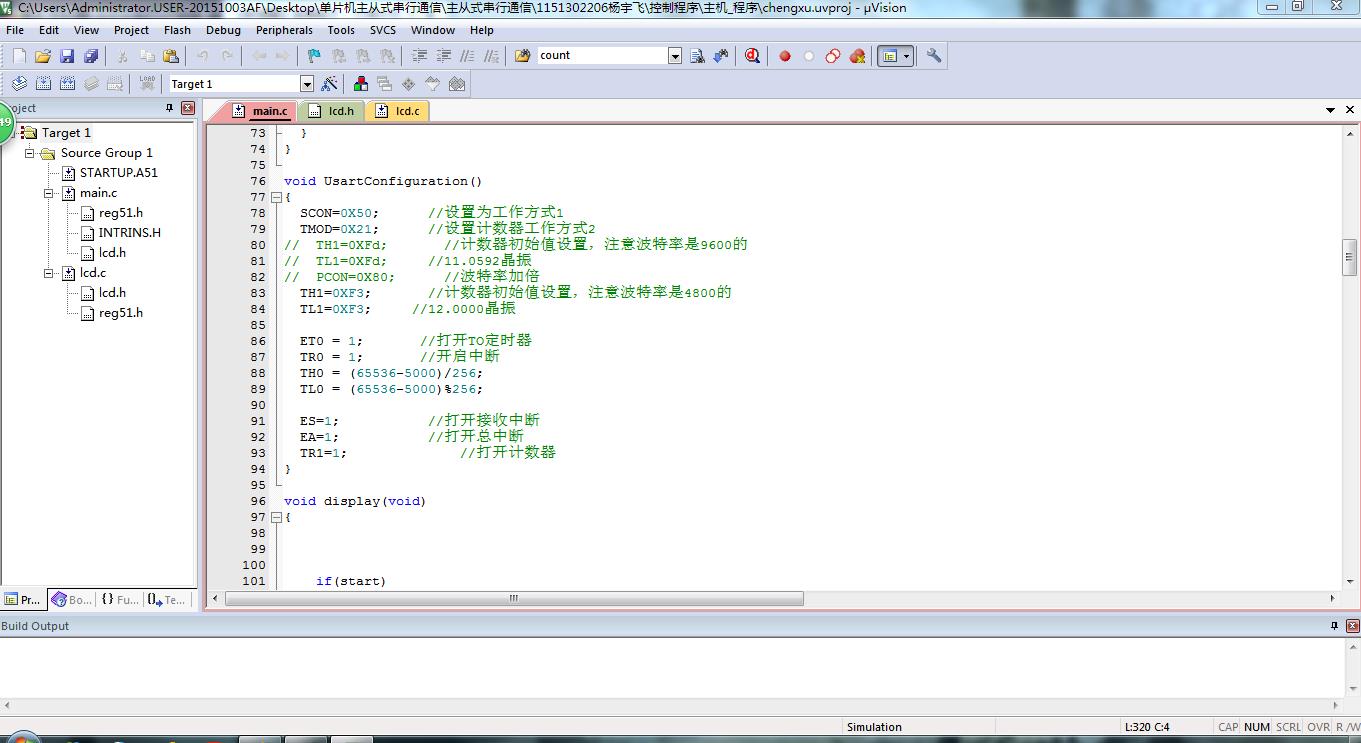Translate the current file

click(19, 84)
